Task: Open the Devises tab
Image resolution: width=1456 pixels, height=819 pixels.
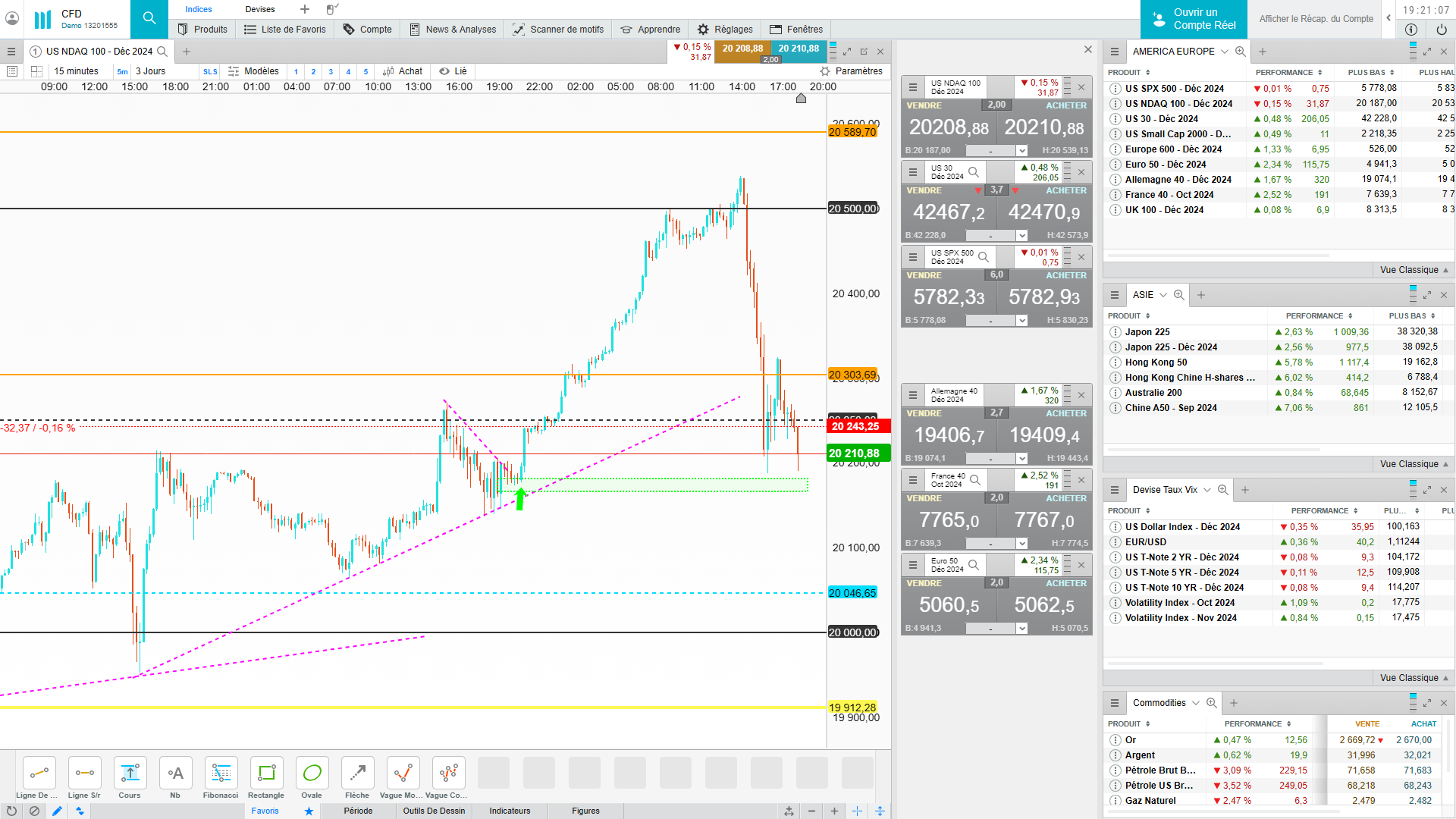Action: click(x=260, y=10)
